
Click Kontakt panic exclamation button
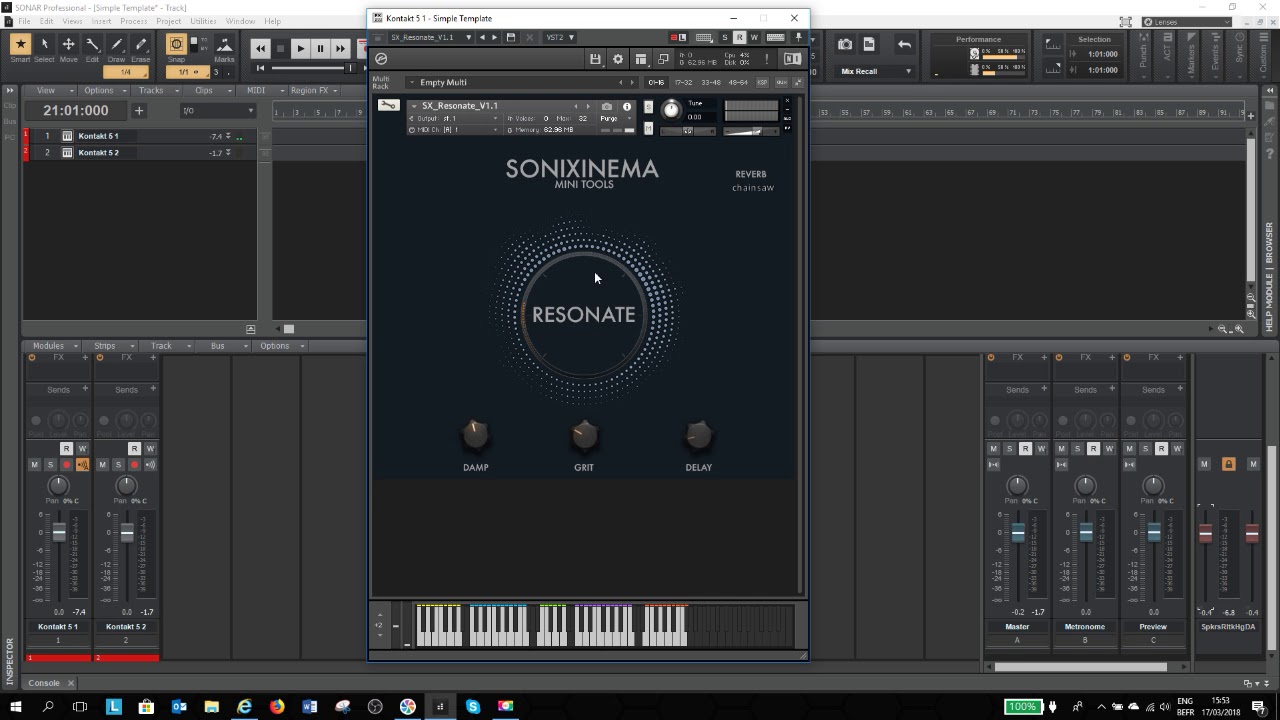pos(766,59)
